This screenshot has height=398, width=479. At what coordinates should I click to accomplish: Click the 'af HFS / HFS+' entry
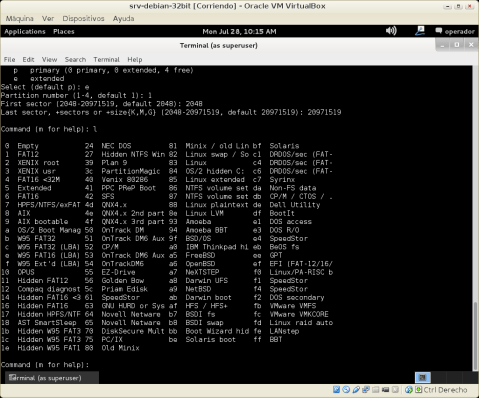point(198,306)
